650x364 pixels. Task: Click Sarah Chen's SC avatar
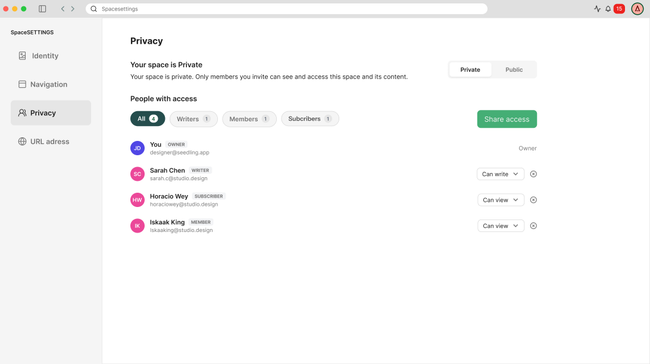(137, 174)
